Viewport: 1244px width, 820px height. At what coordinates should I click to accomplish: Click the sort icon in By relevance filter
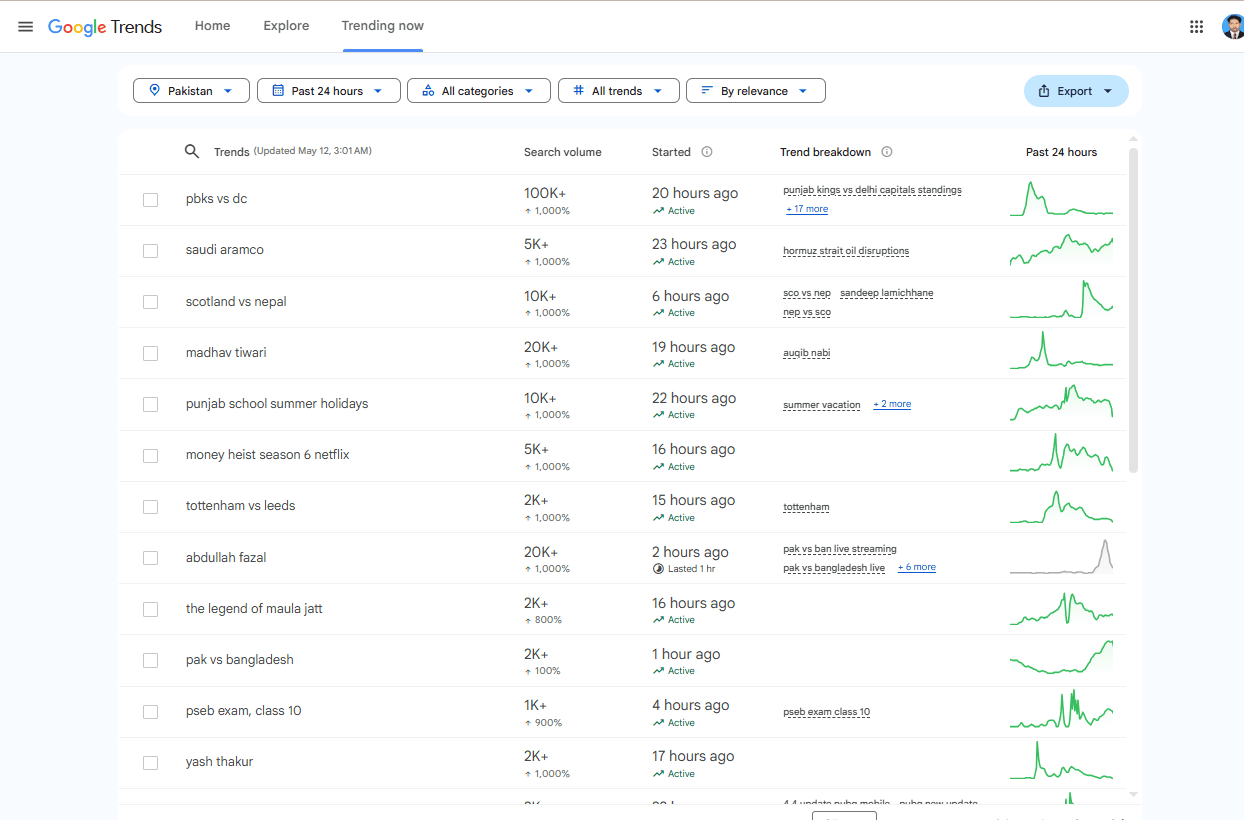(x=707, y=90)
